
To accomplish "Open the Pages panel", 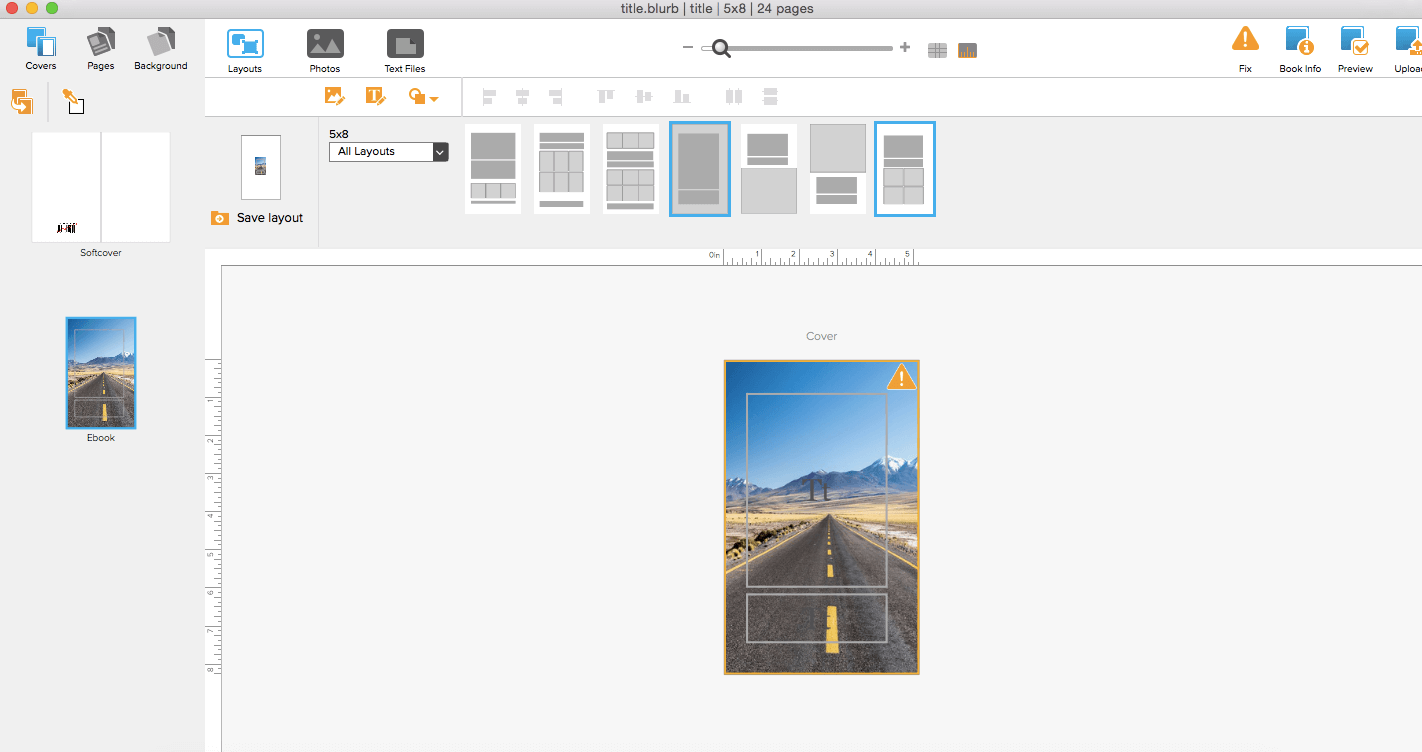I will coord(101,49).
